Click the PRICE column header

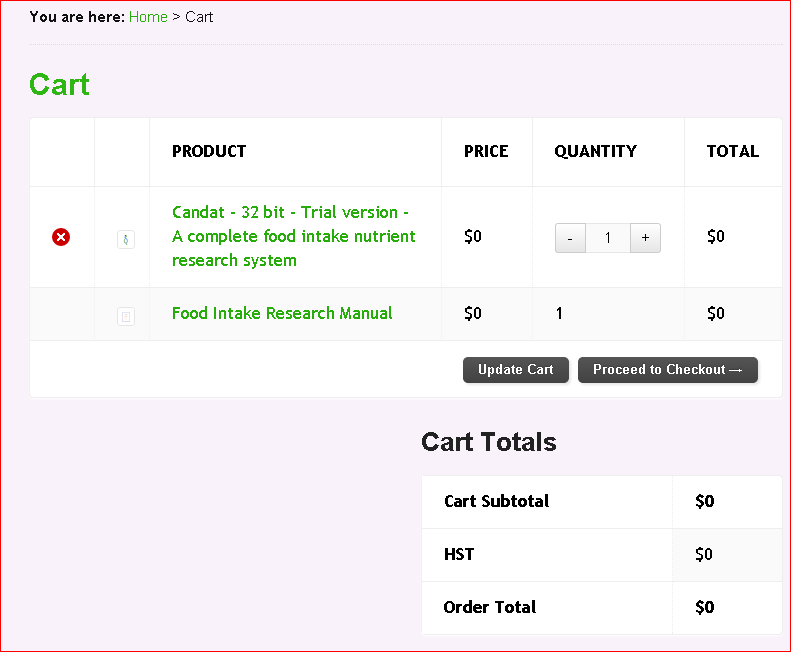click(x=486, y=151)
